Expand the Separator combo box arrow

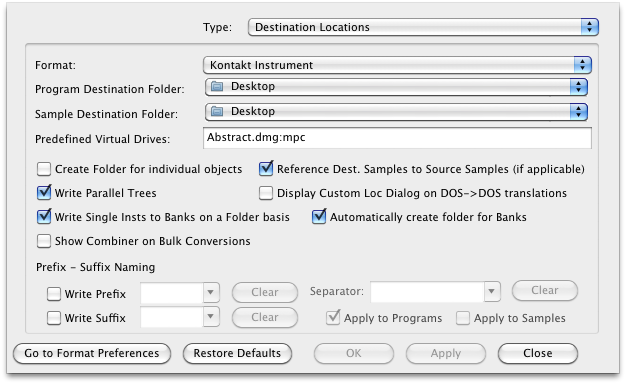click(x=492, y=292)
